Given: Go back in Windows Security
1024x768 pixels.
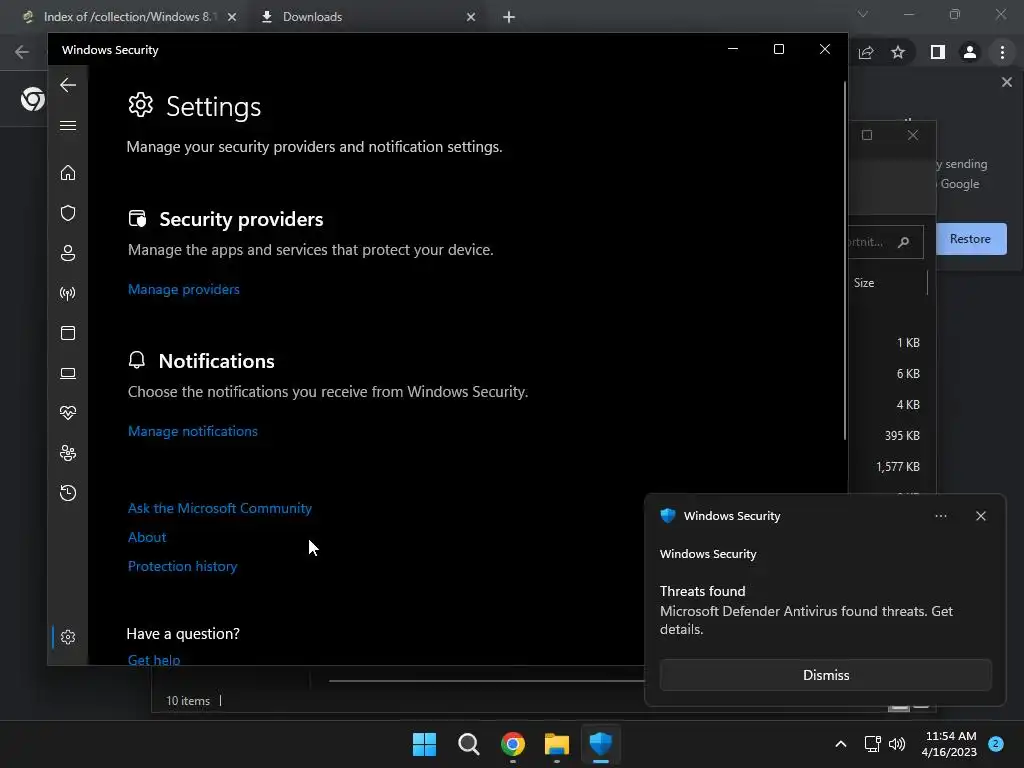Looking at the screenshot, I should [x=68, y=85].
